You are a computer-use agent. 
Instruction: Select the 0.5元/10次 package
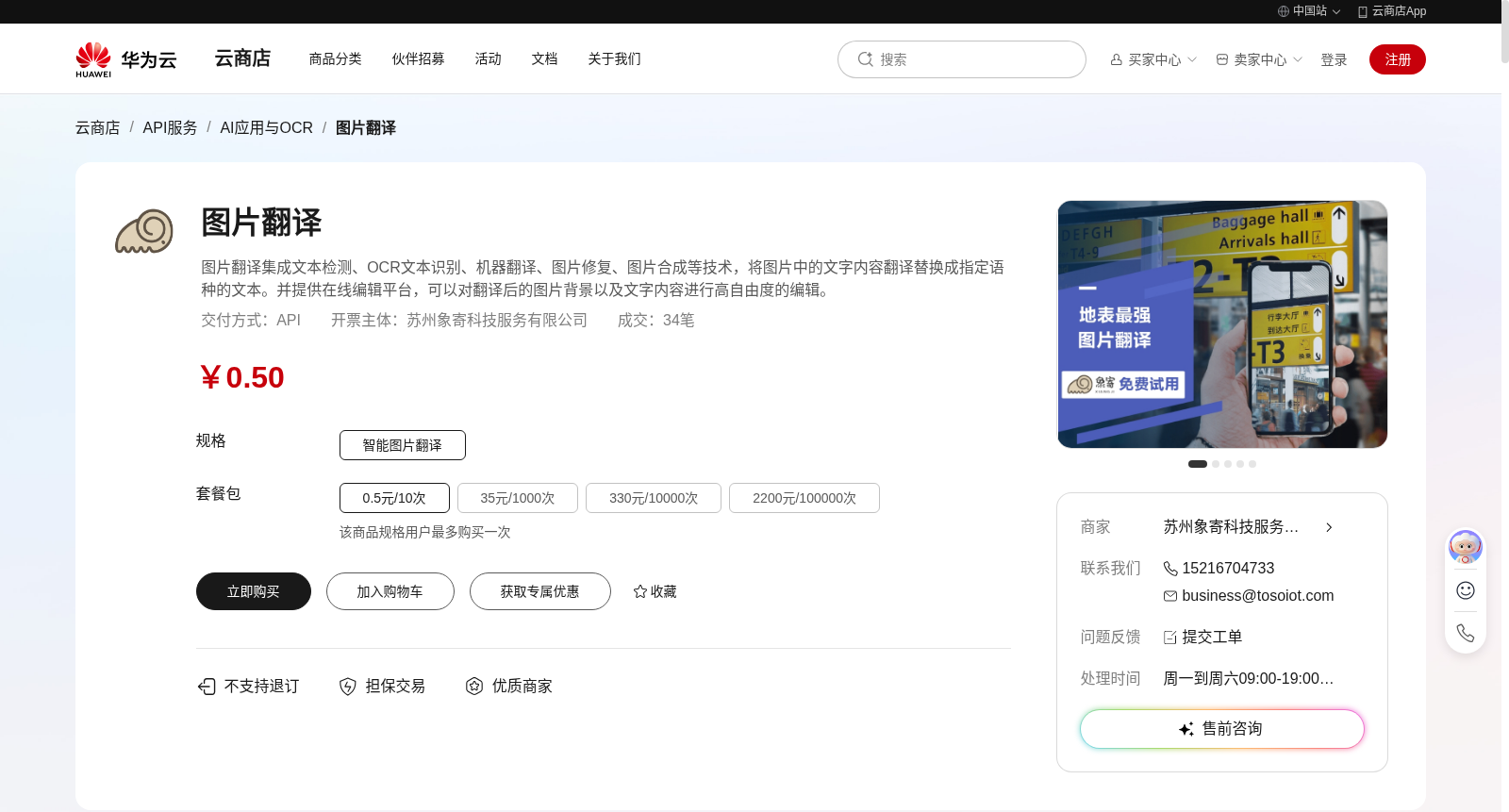394,498
